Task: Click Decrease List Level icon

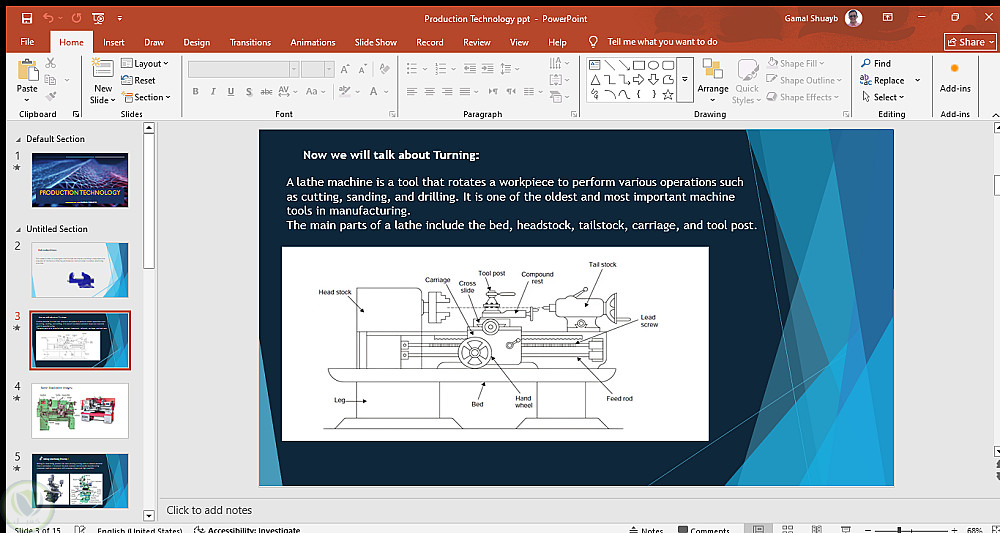Action: coord(469,68)
